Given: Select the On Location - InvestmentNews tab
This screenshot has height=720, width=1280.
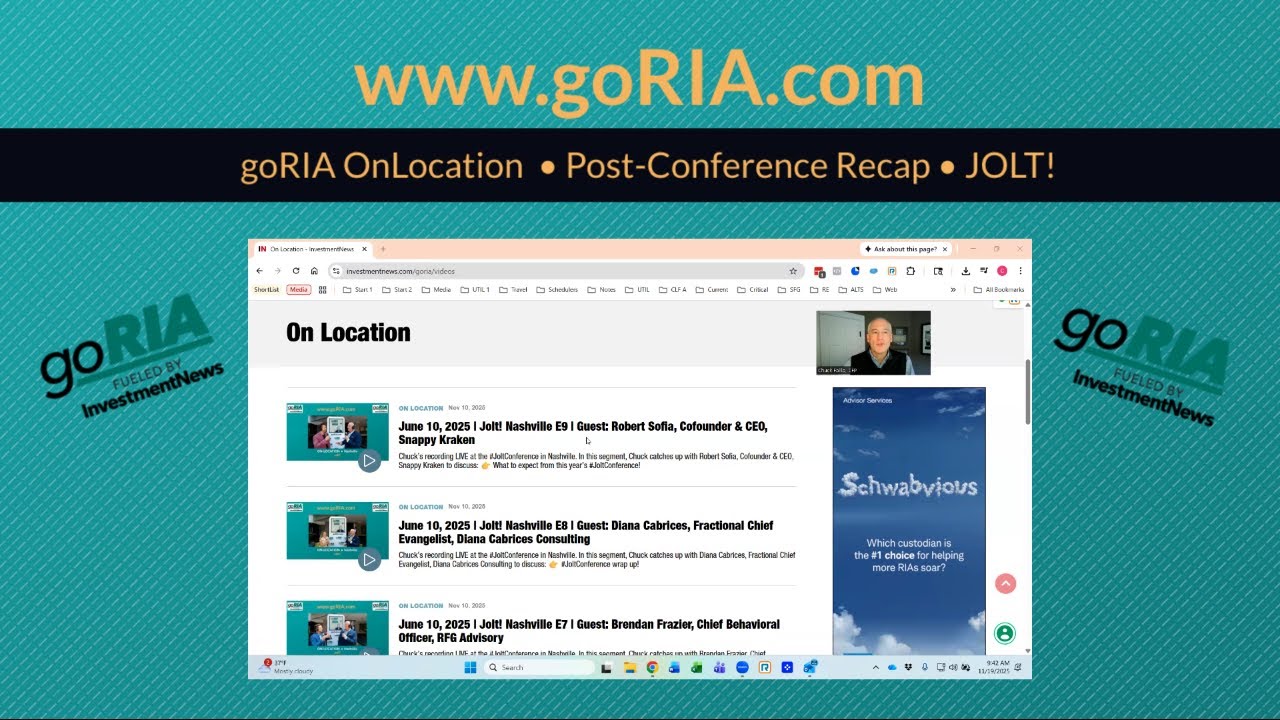Looking at the screenshot, I should coord(313,249).
